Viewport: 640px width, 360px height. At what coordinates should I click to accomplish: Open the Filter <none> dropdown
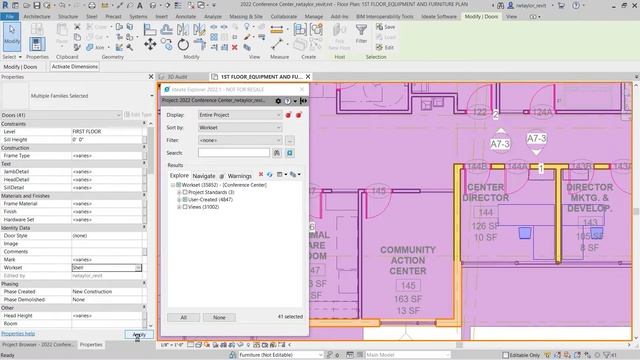(x=240, y=140)
